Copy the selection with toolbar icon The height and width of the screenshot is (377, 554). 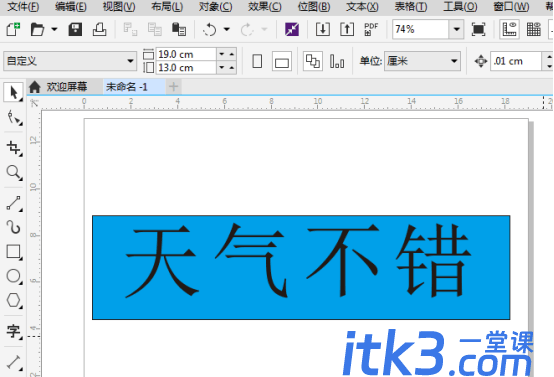[x=154, y=29]
